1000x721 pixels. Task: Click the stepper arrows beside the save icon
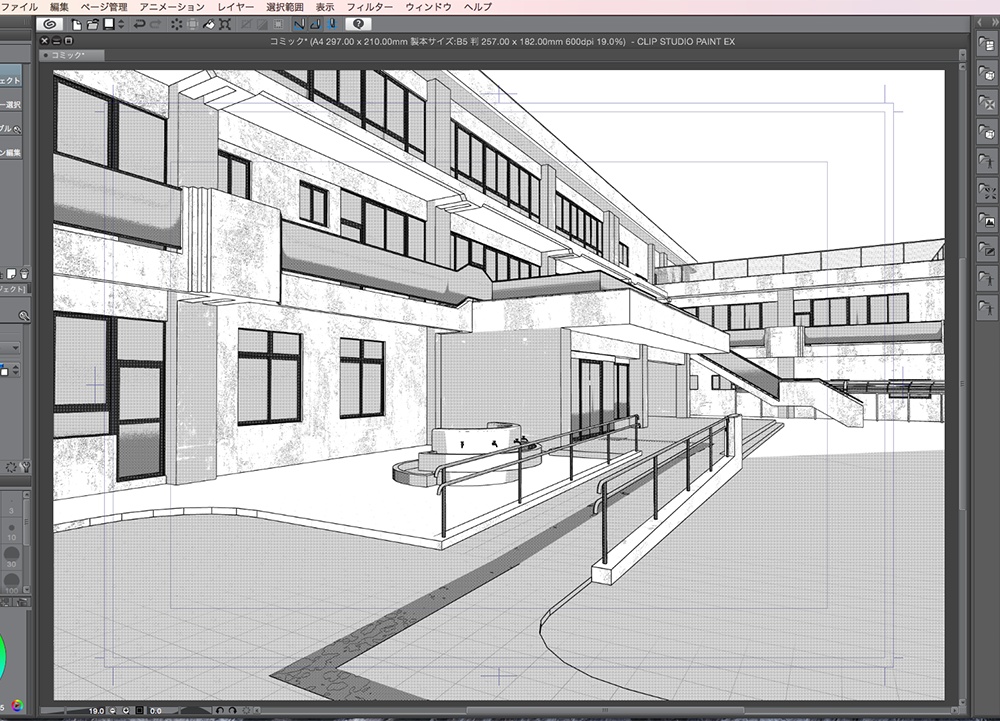coord(120,25)
